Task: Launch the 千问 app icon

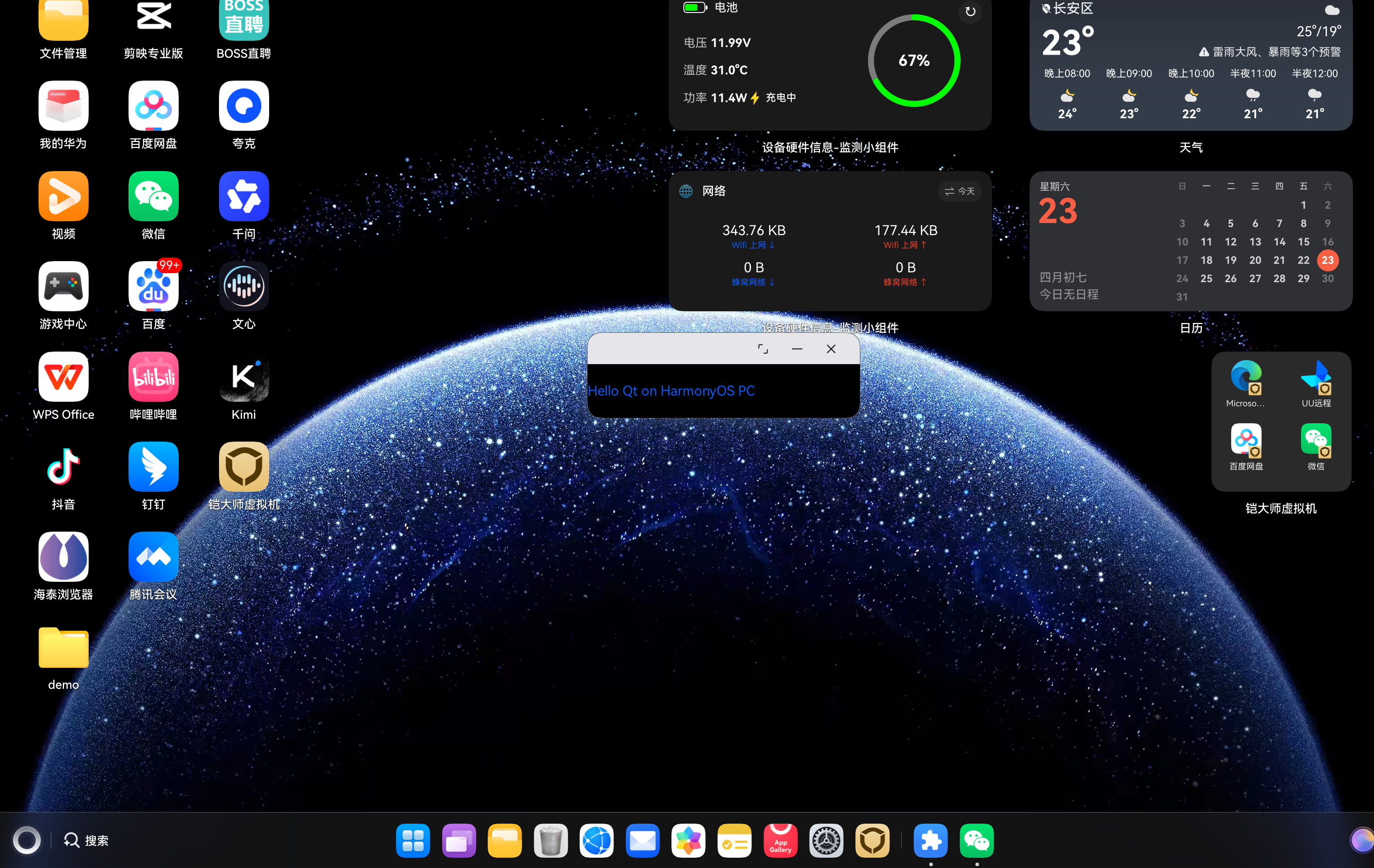Action: tap(244, 196)
